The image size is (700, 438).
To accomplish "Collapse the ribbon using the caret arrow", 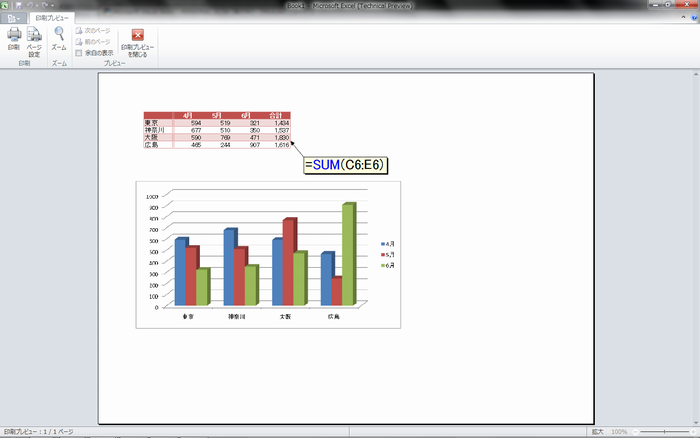I will 681,18.
